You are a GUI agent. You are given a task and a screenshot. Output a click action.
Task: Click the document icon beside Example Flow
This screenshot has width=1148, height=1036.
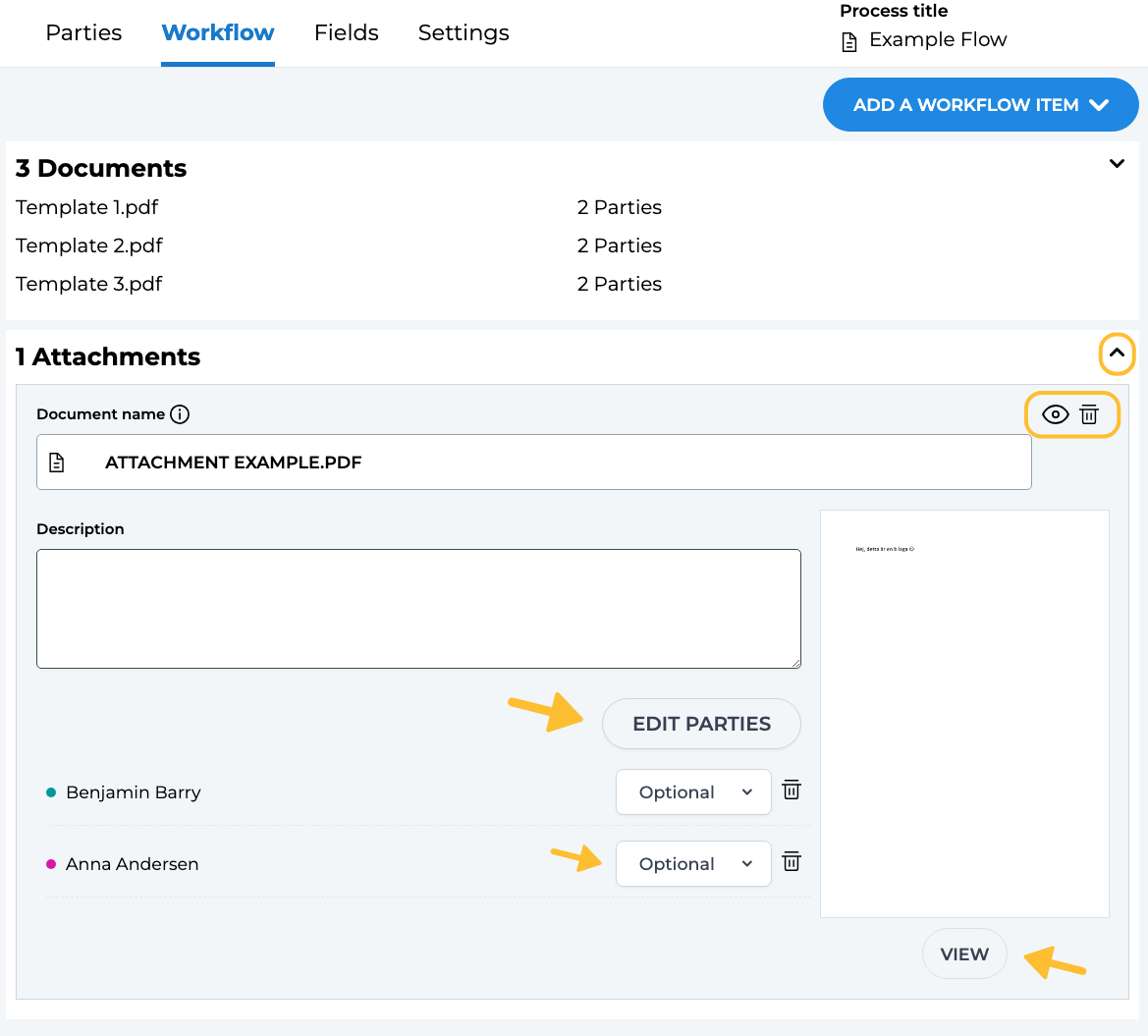pyautogui.click(x=849, y=41)
